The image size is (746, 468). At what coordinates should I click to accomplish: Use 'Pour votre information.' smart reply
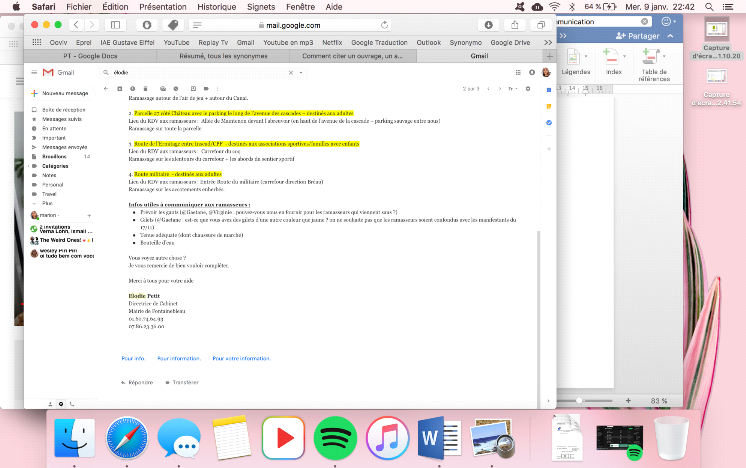242,359
